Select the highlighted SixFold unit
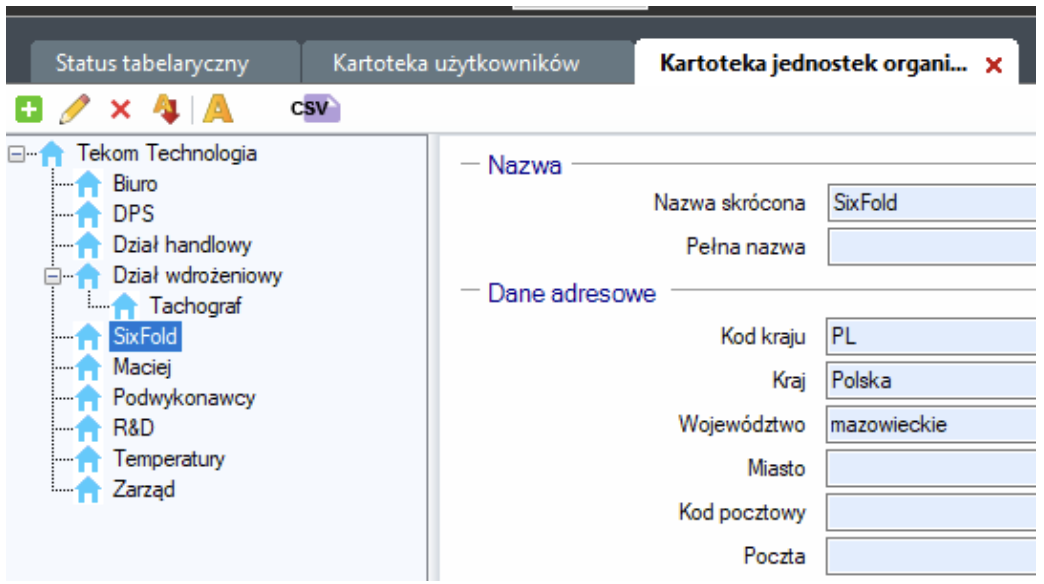Image resolution: width=1044 pixels, height=584 pixels. click(x=145, y=336)
